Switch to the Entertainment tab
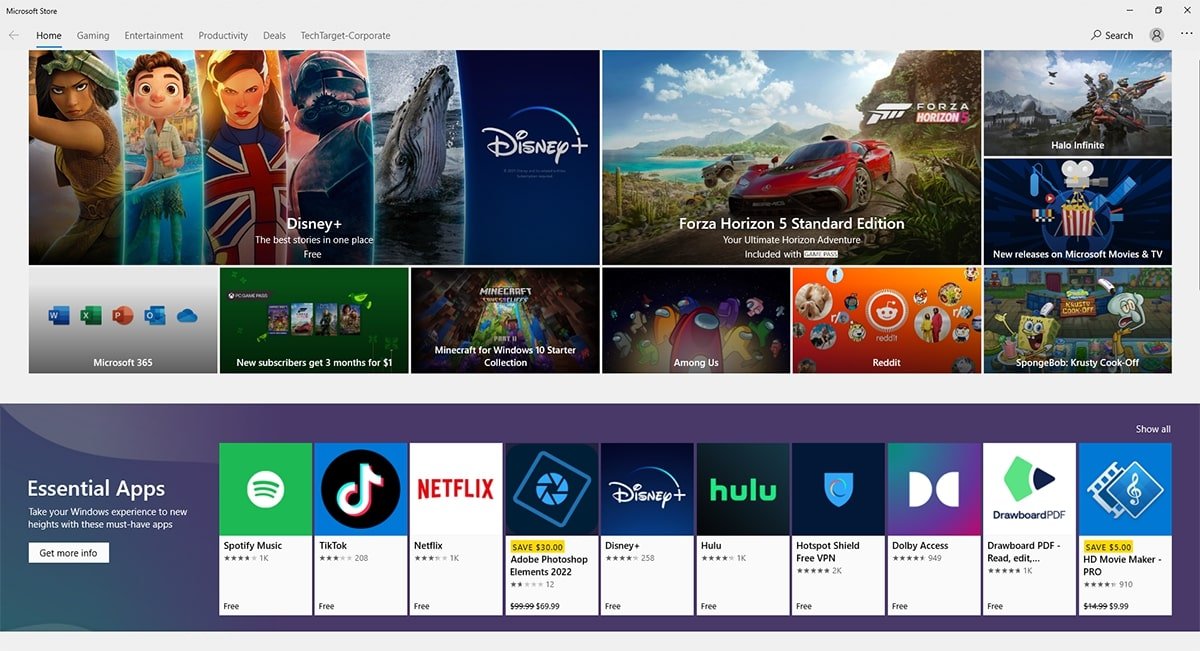The height and width of the screenshot is (651, 1200). point(154,36)
